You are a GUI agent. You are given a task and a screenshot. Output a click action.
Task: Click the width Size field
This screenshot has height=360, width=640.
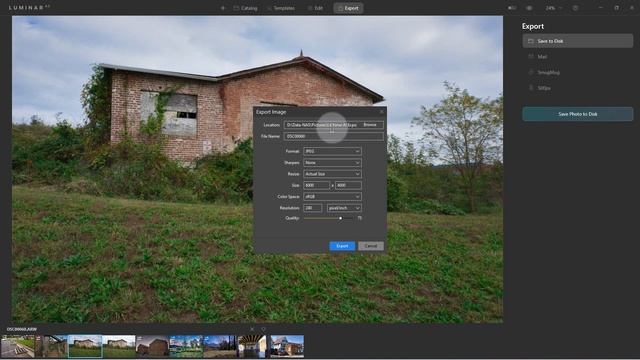point(316,185)
